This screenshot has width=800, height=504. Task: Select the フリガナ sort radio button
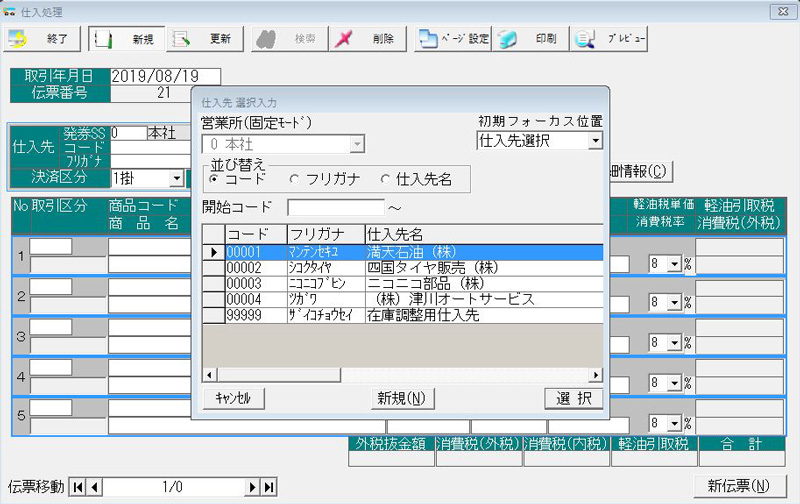coord(294,180)
